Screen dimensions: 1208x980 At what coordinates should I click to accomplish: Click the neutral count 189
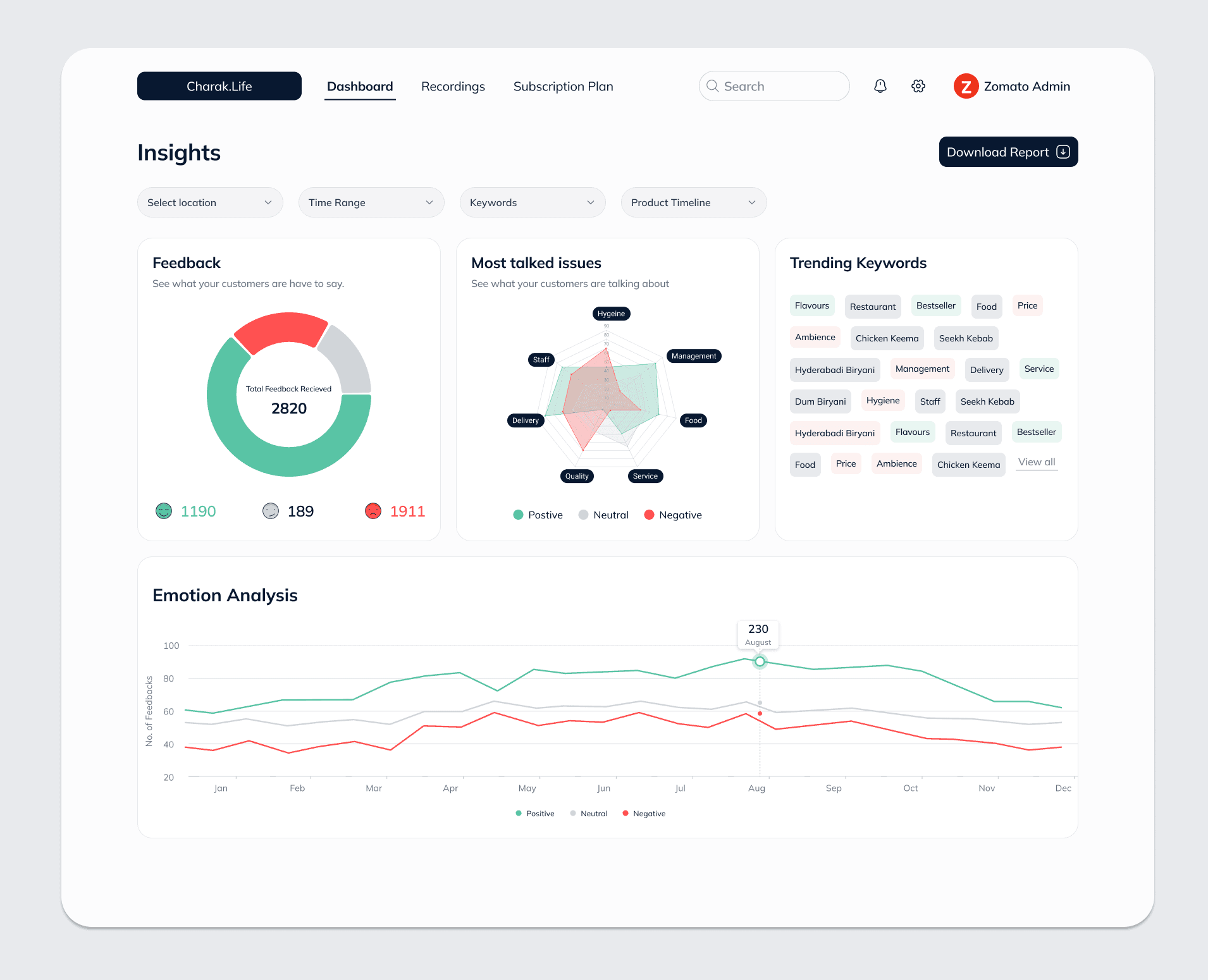click(300, 511)
